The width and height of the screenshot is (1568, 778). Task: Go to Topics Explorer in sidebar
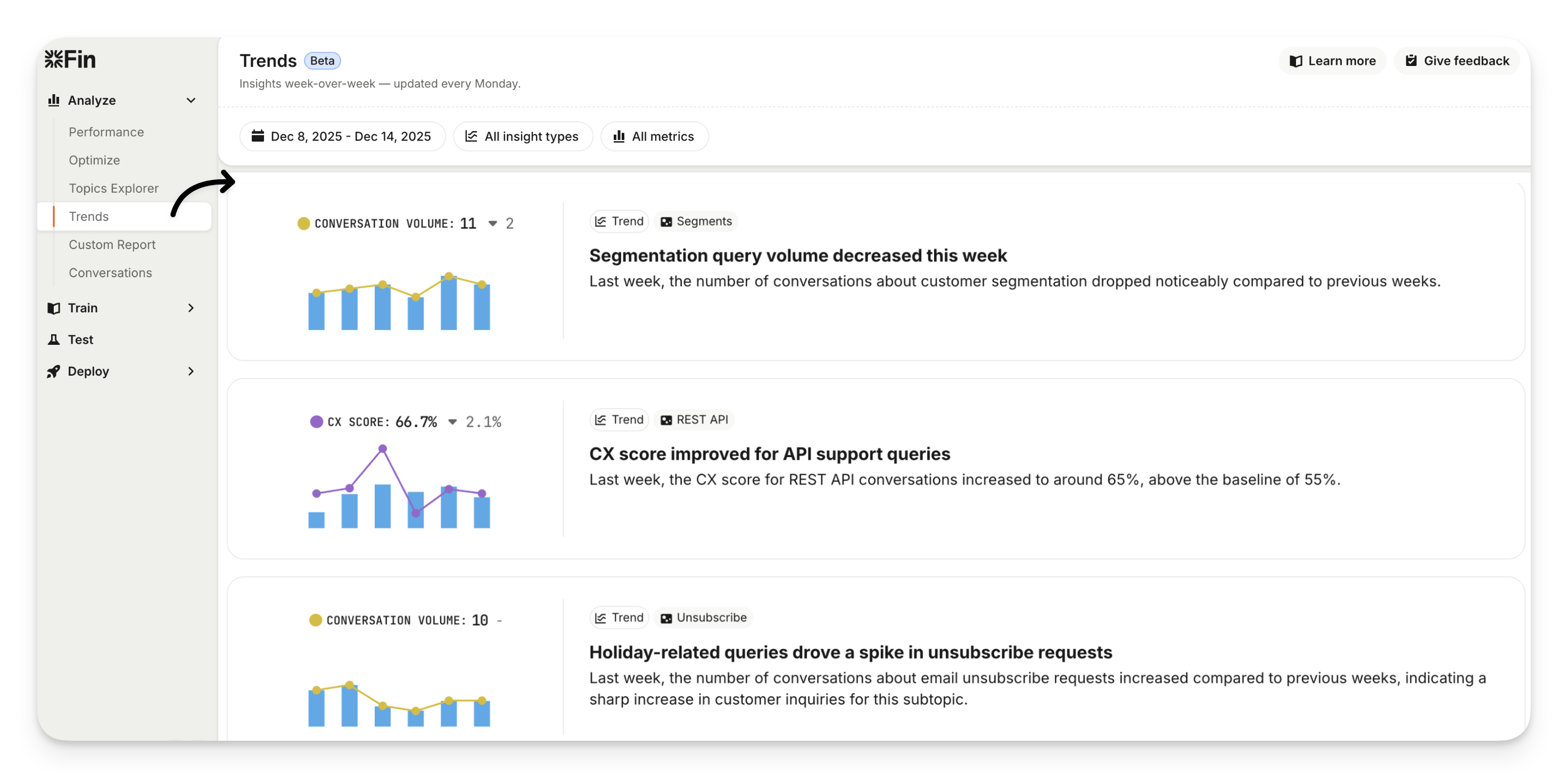113,188
